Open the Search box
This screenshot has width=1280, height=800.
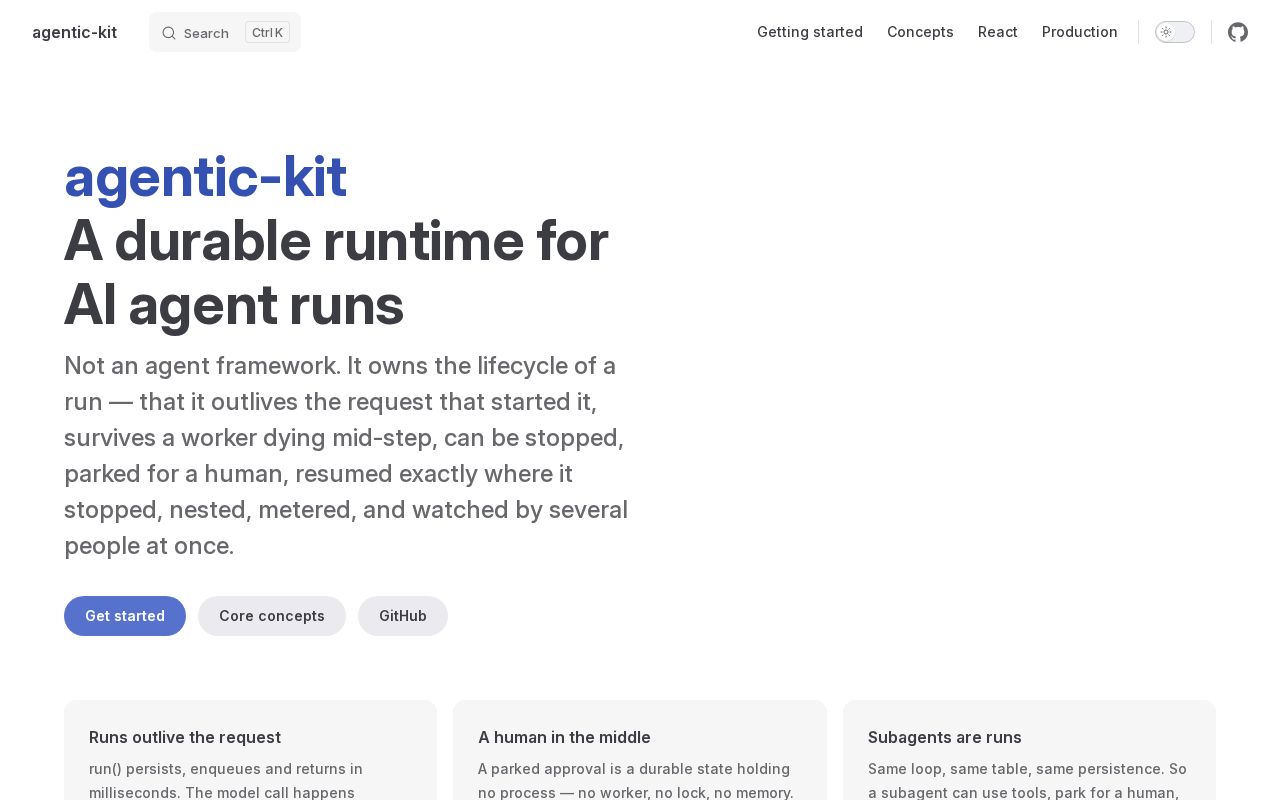click(x=225, y=32)
